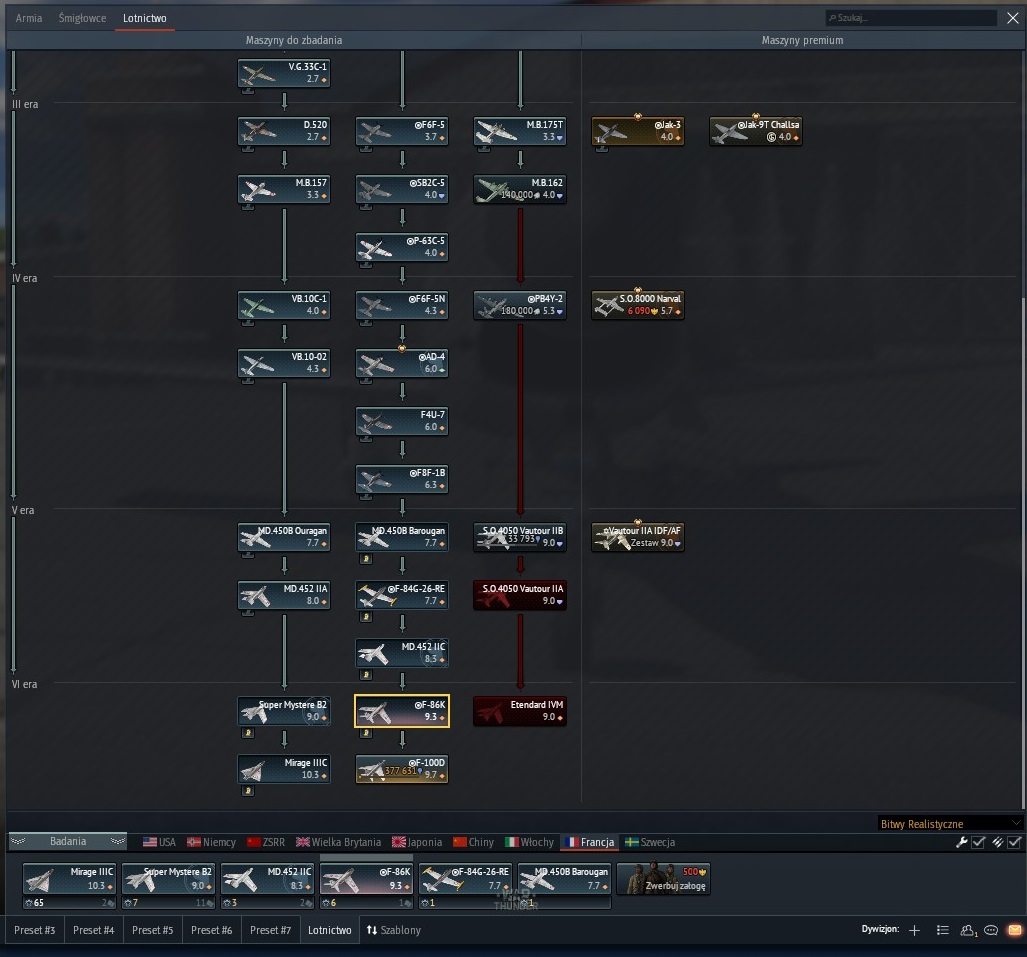This screenshot has width=1027, height=957.
Task: Select the Etendard IVM aircraft card
Action: [x=519, y=711]
